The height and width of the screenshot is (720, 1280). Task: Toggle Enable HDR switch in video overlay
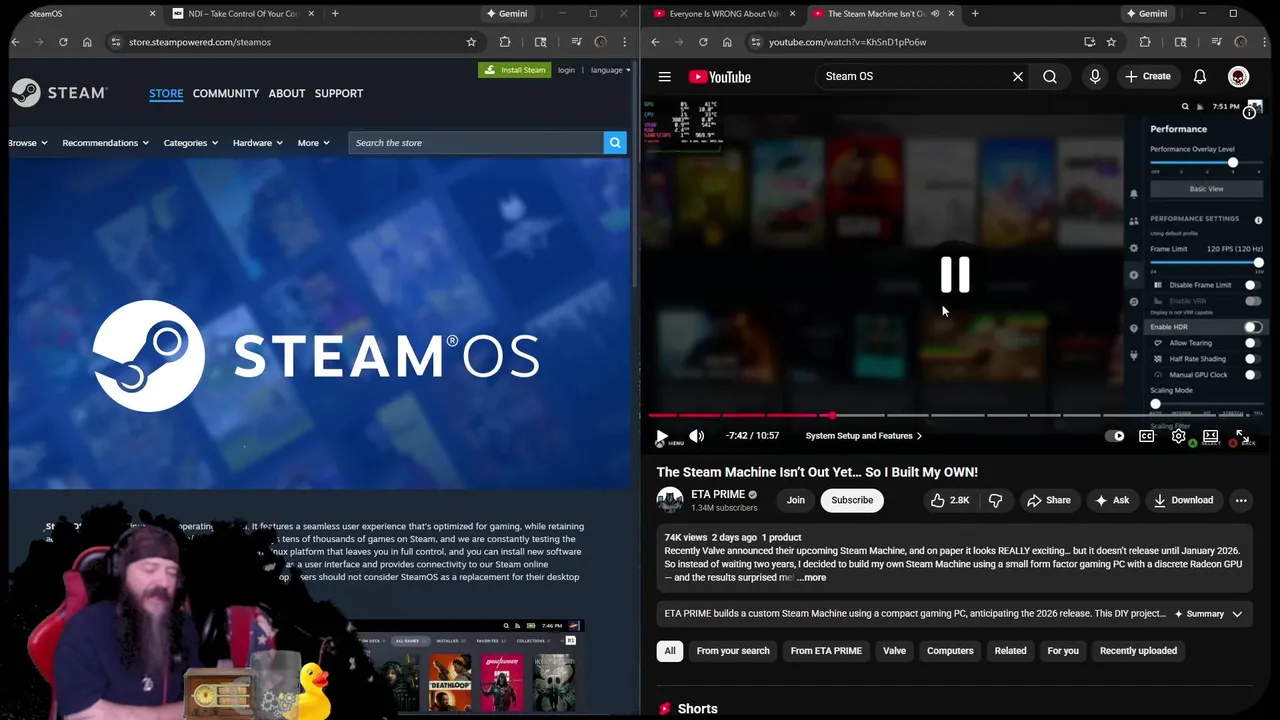1252,327
